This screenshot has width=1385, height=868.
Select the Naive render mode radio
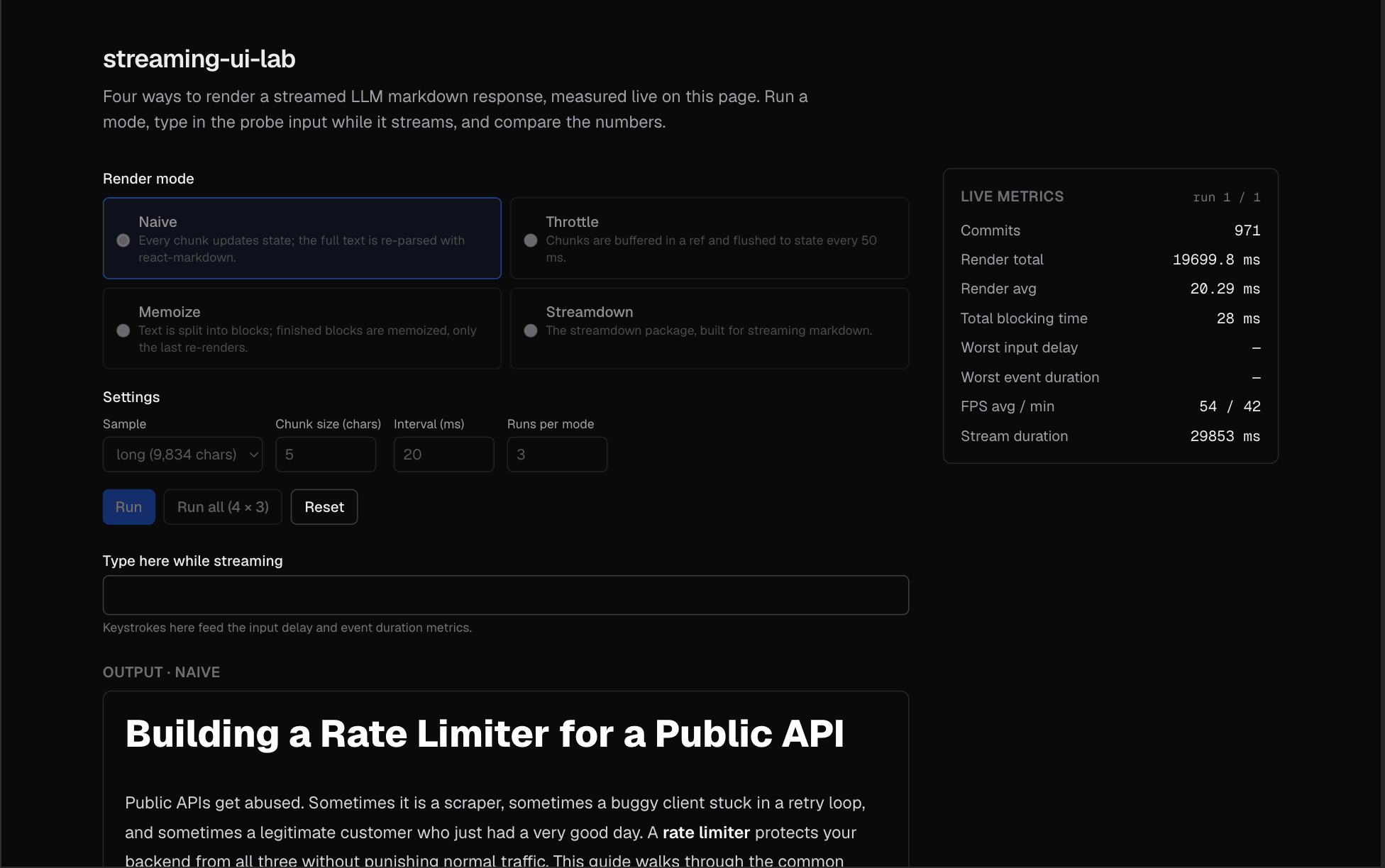(123, 240)
